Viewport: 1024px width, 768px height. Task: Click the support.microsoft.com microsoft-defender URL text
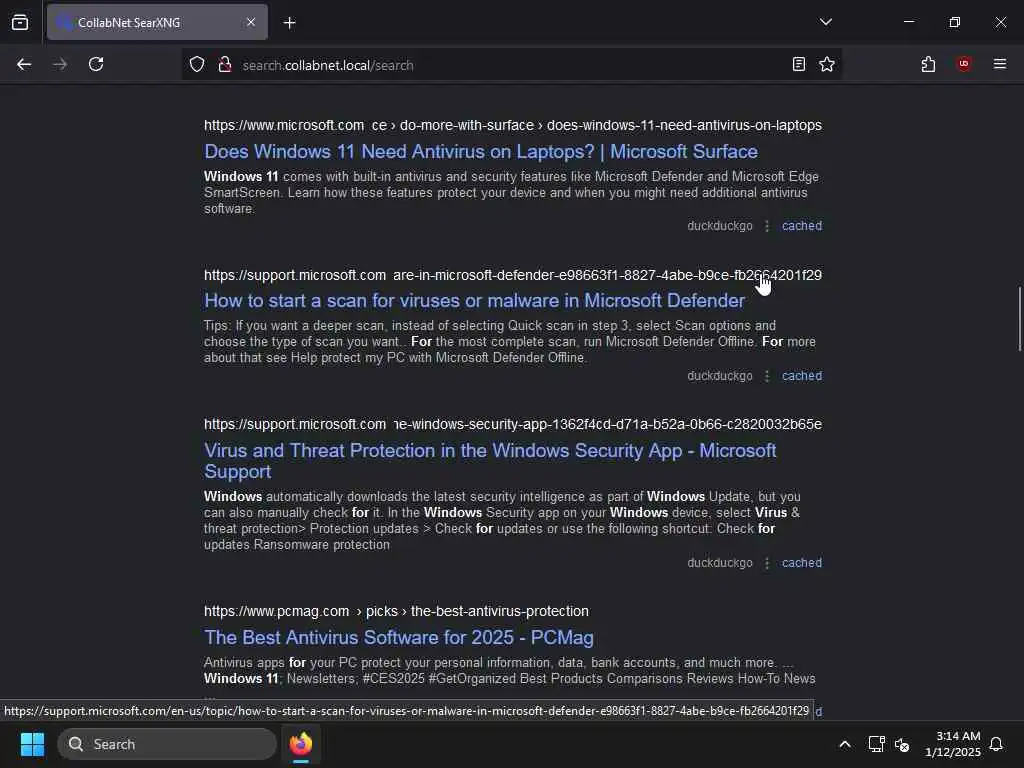(513, 275)
